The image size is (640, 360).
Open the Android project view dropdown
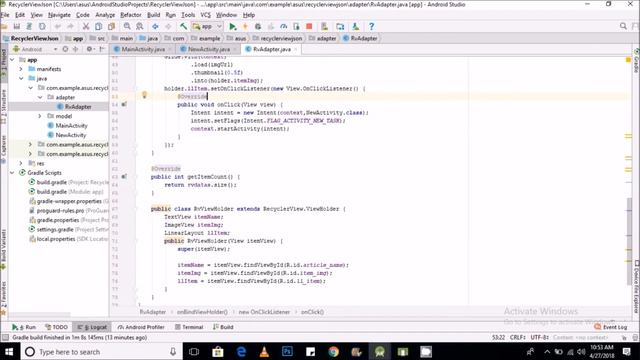35,49
